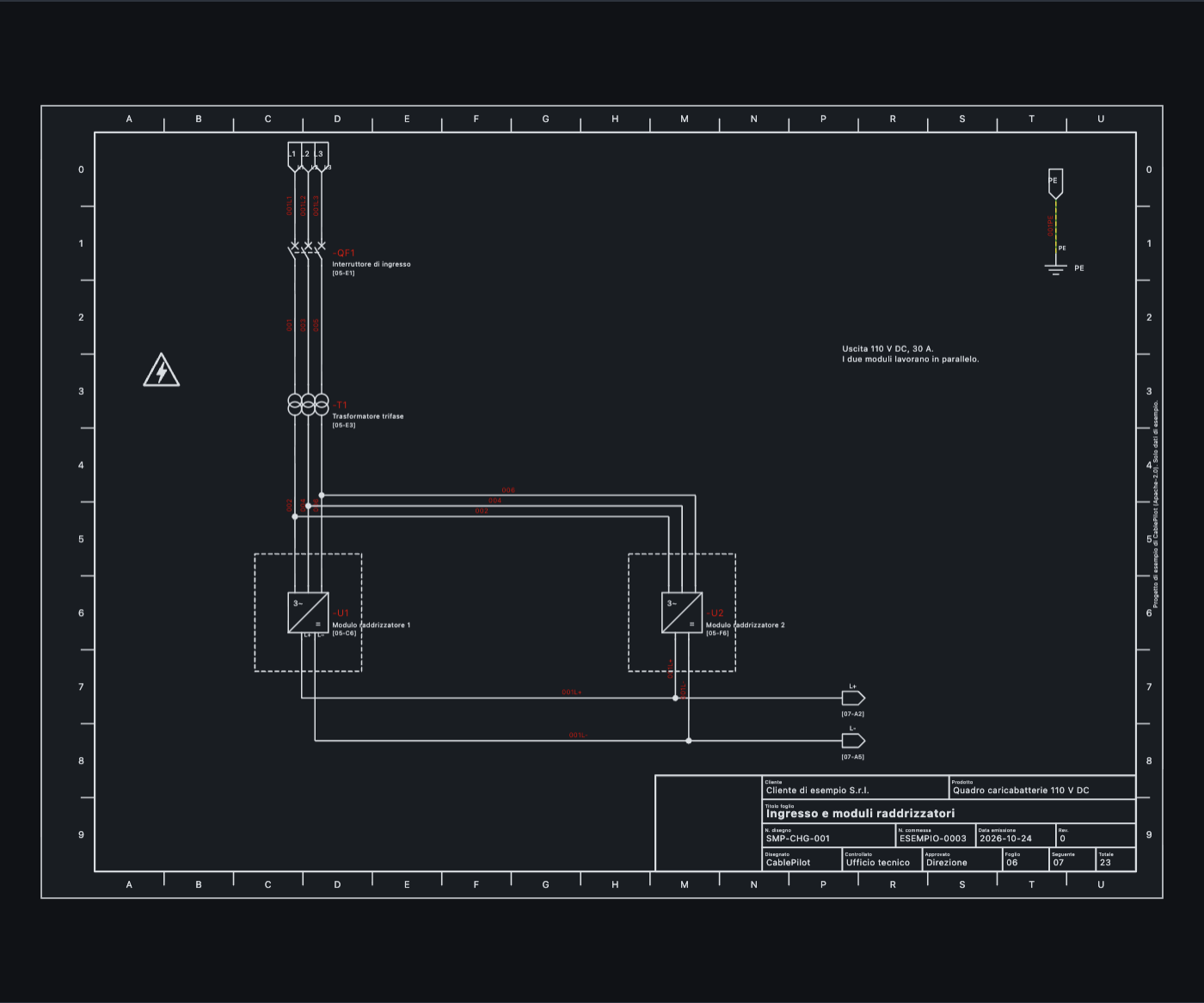Click the L1 input terminal connector
This screenshot has height=1003, width=1204.
pyautogui.click(x=294, y=157)
